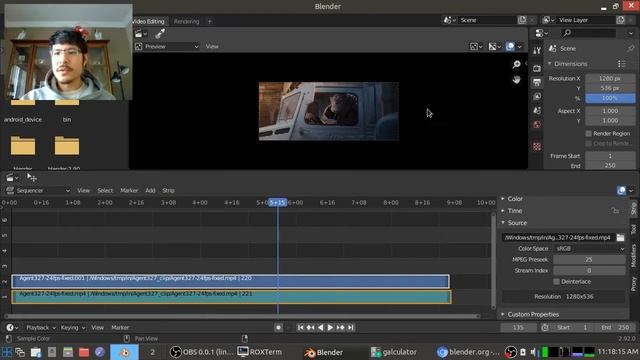Jump to the first frame

pyautogui.click(x=300, y=327)
